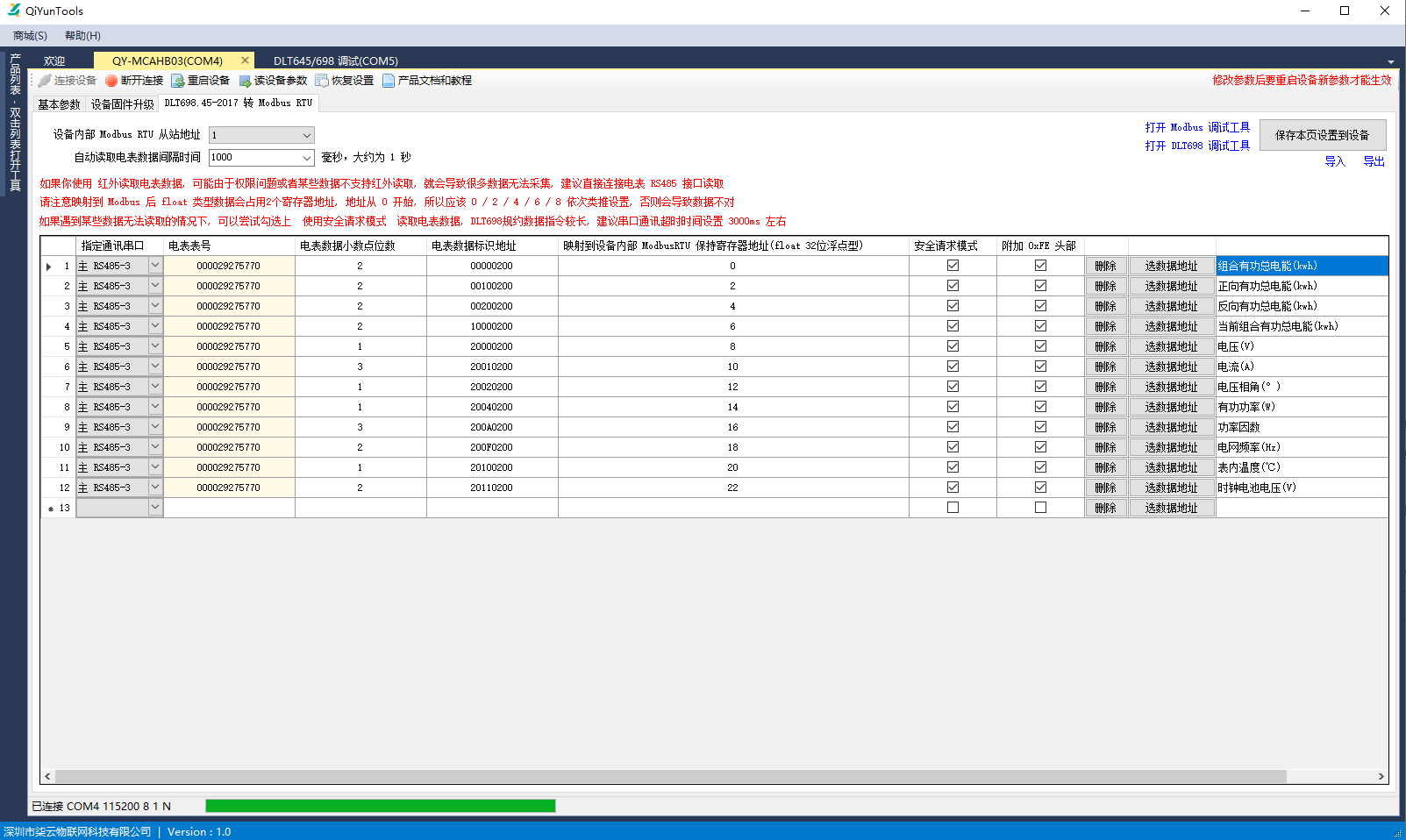
Task: Click the tab list overflow arrow at right
Action: click(x=1390, y=61)
